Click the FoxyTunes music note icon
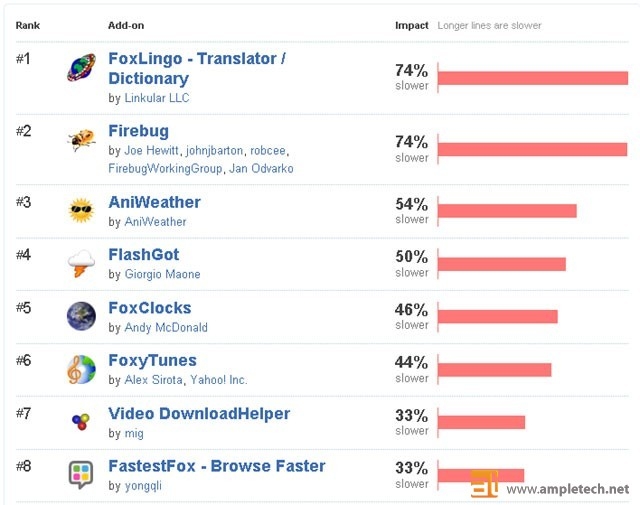Viewport: 640px width, 505px height. 81,369
